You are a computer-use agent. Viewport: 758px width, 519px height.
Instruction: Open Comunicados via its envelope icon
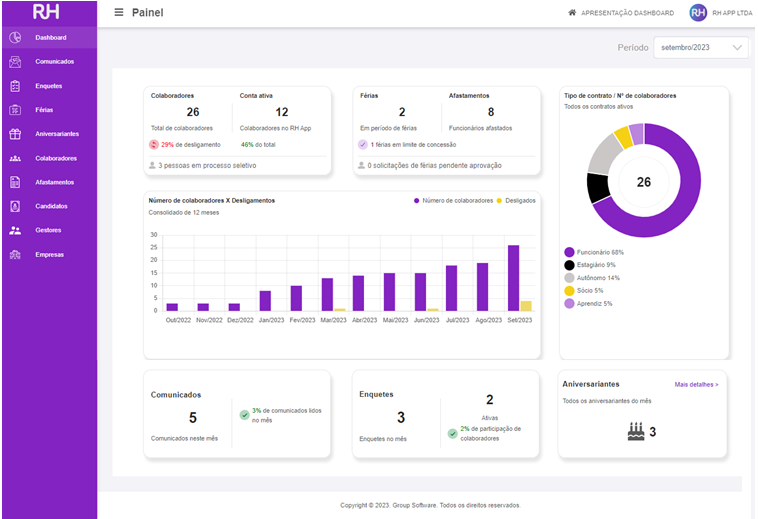(x=15, y=61)
